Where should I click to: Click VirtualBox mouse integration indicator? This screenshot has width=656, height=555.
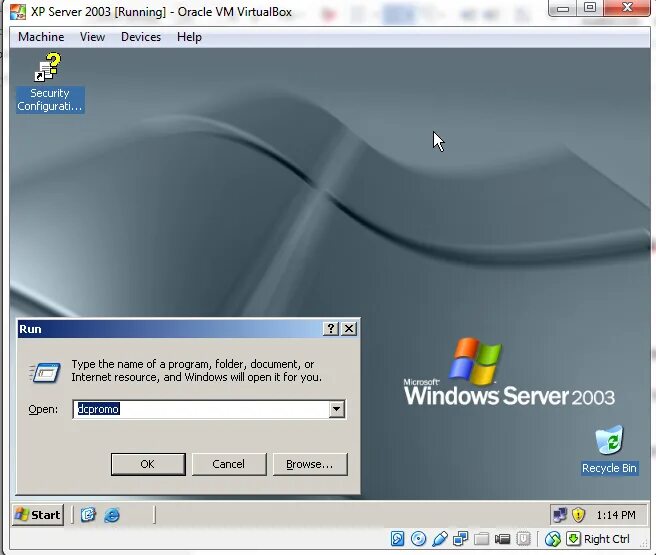pos(553,539)
